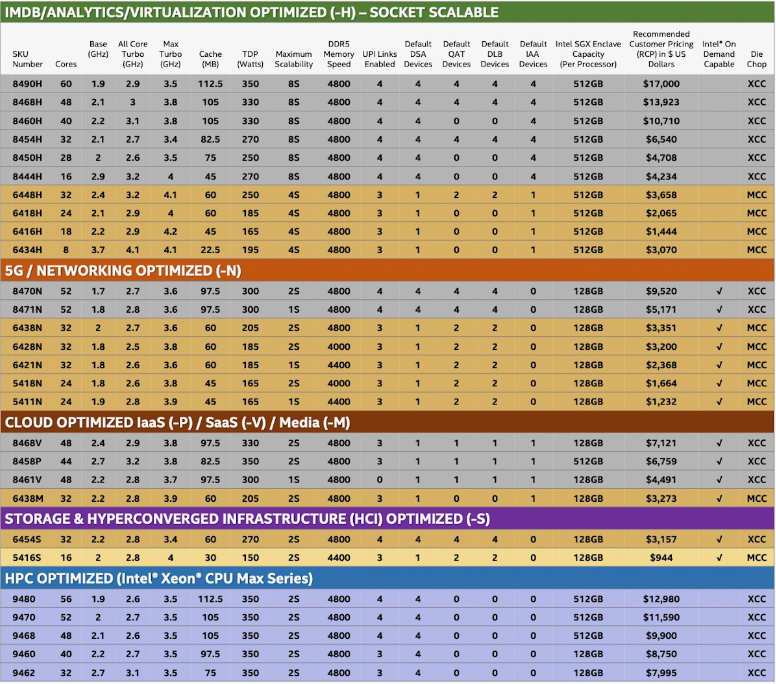Select the 8444H SKU cell

tap(27, 176)
